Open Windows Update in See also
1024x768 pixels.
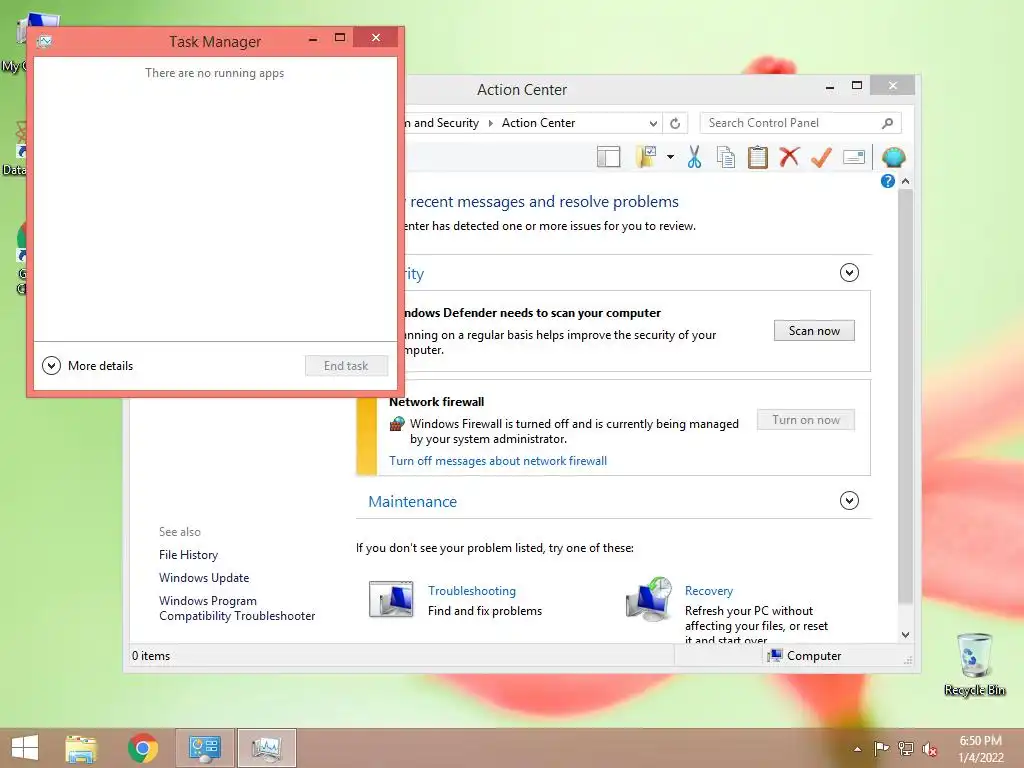pos(204,577)
